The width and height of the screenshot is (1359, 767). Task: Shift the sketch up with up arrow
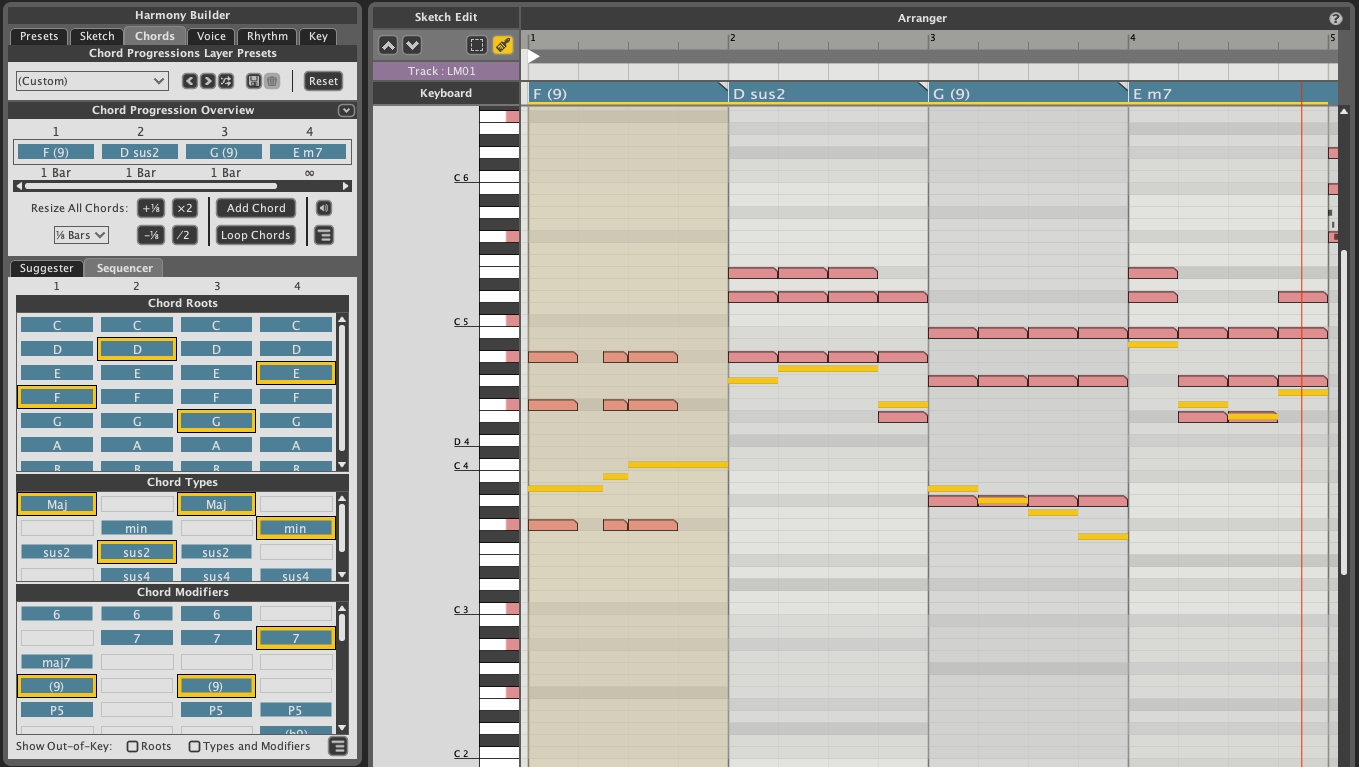coord(388,45)
